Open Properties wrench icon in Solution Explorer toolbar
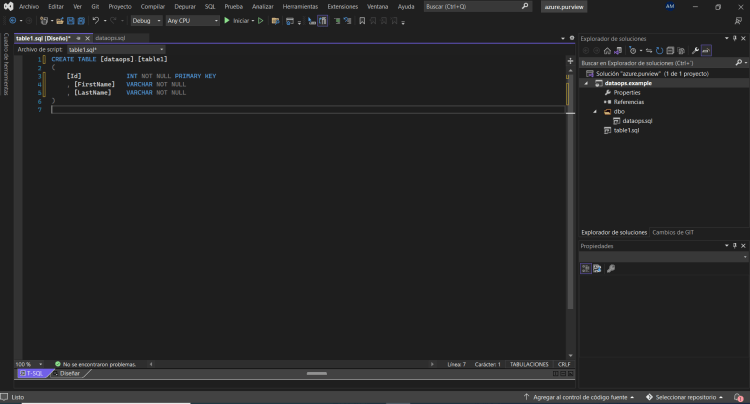This screenshot has width=750, height=404. pos(695,50)
